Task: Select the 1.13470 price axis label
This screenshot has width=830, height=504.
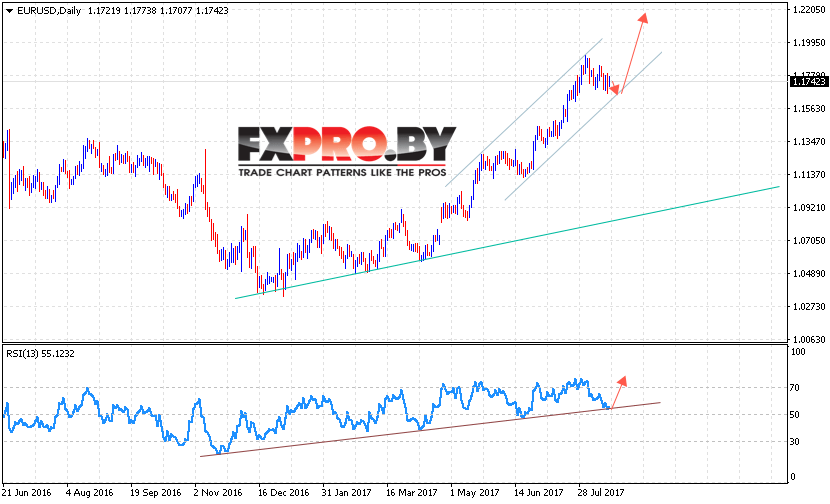Action: tap(809, 142)
